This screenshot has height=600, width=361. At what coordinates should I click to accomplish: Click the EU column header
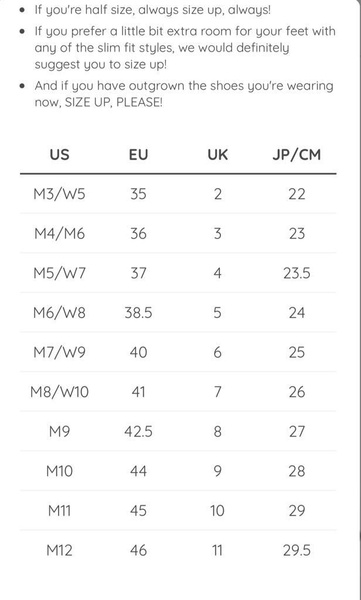[x=138, y=155]
